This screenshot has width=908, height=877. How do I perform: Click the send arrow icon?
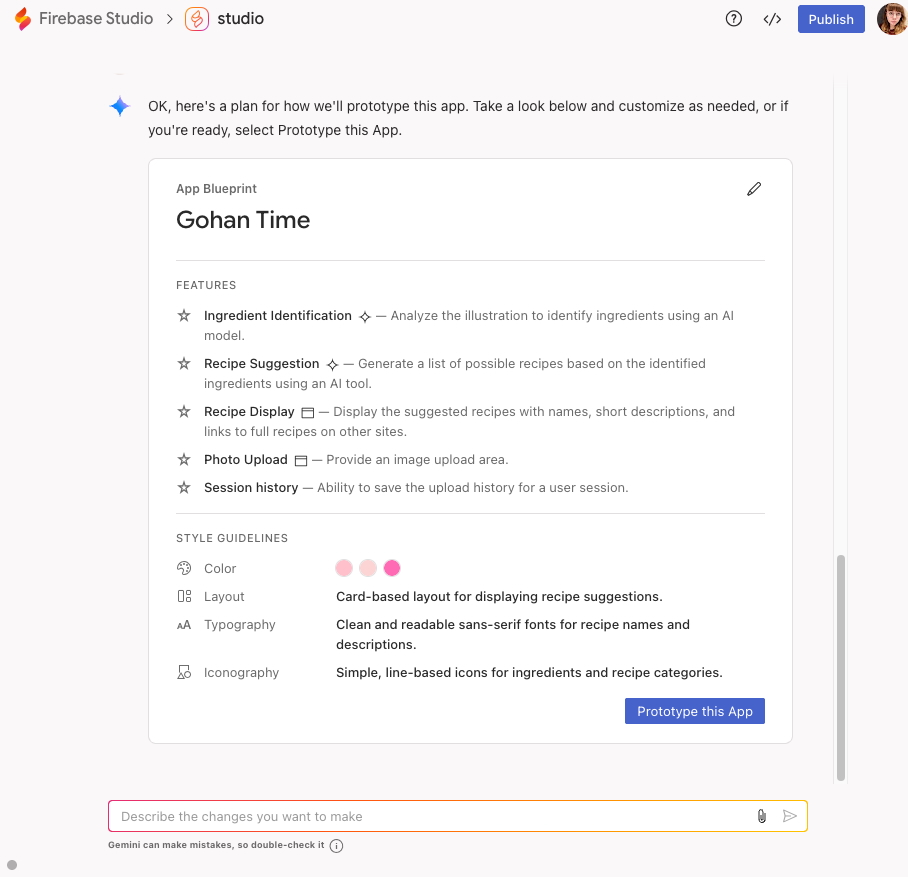click(x=790, y=816)
